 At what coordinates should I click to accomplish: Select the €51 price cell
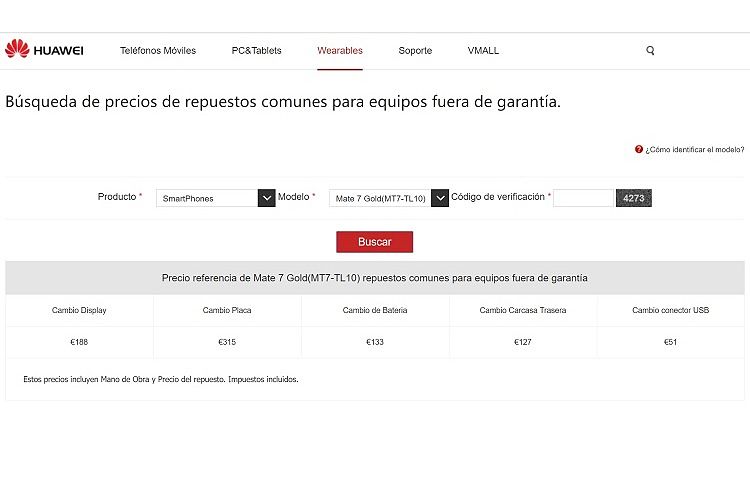671,342
